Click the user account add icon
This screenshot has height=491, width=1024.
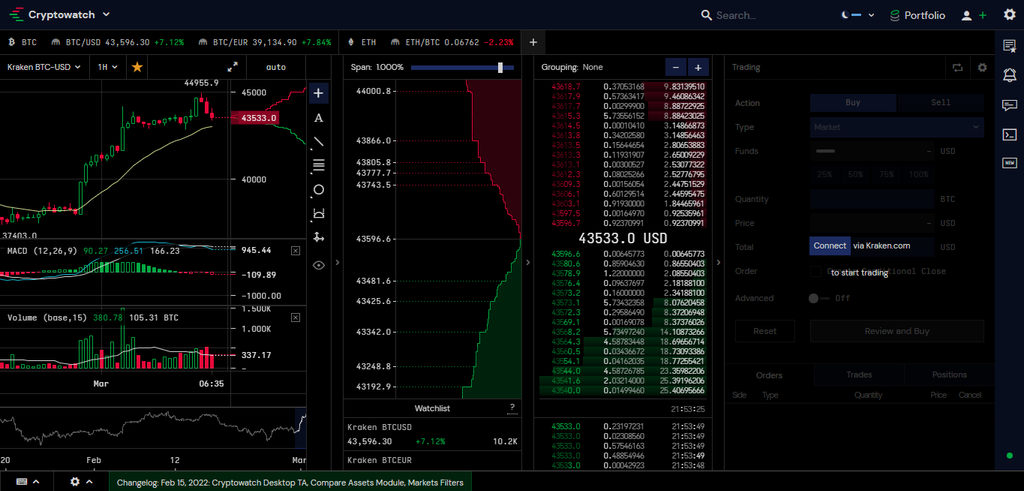point(974,15)
